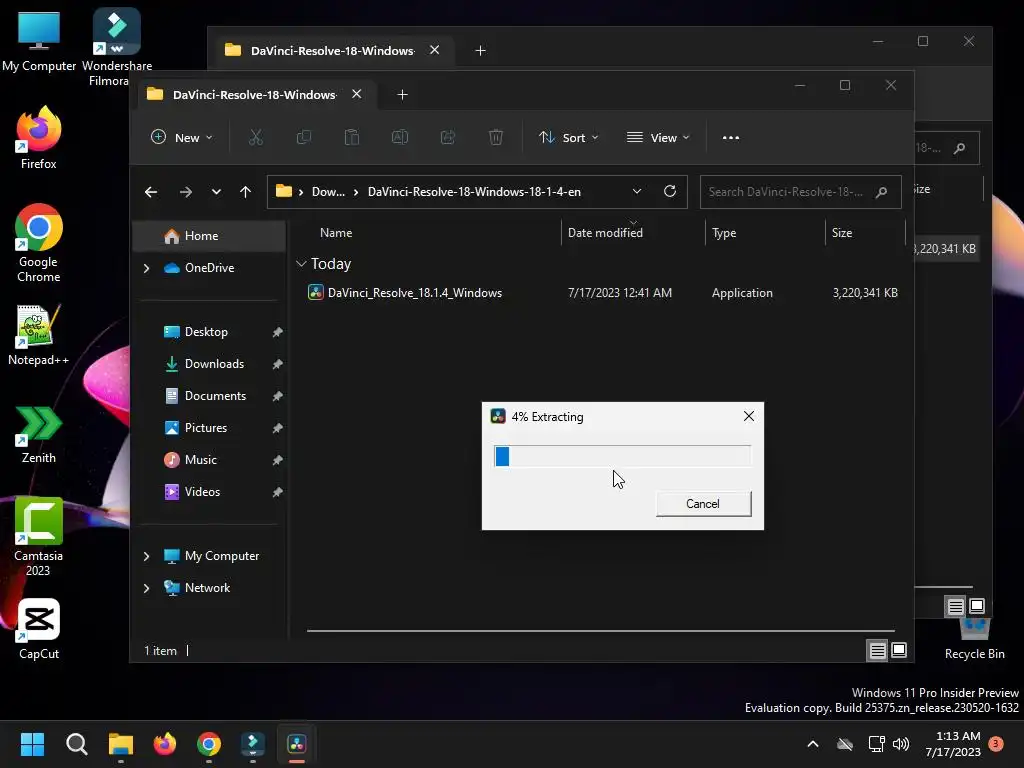
Task: Select OneDrive in navigation pane
Action: (209, 268)
